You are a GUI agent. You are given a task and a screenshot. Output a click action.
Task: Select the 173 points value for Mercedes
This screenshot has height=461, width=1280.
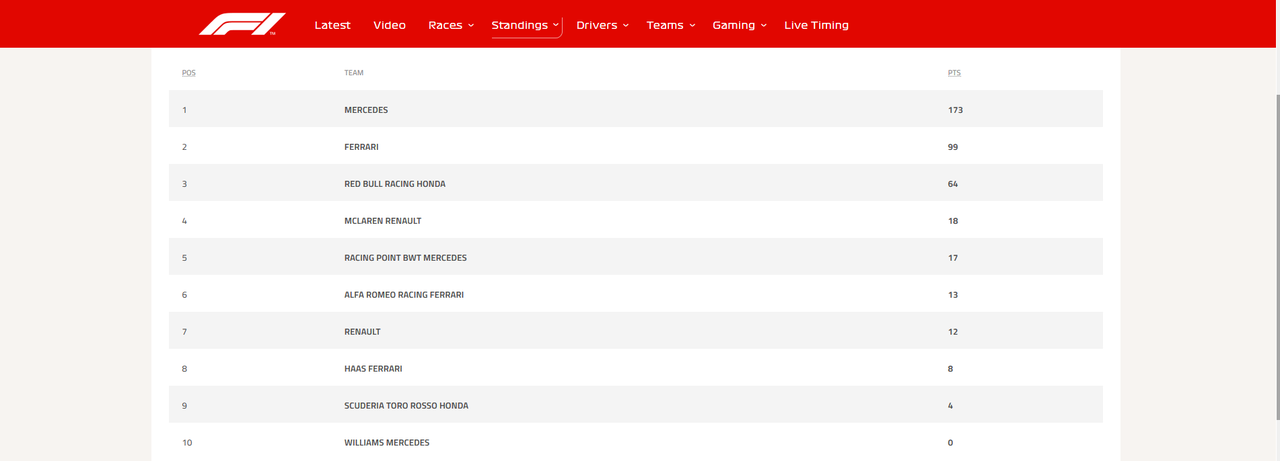point(955,110)
